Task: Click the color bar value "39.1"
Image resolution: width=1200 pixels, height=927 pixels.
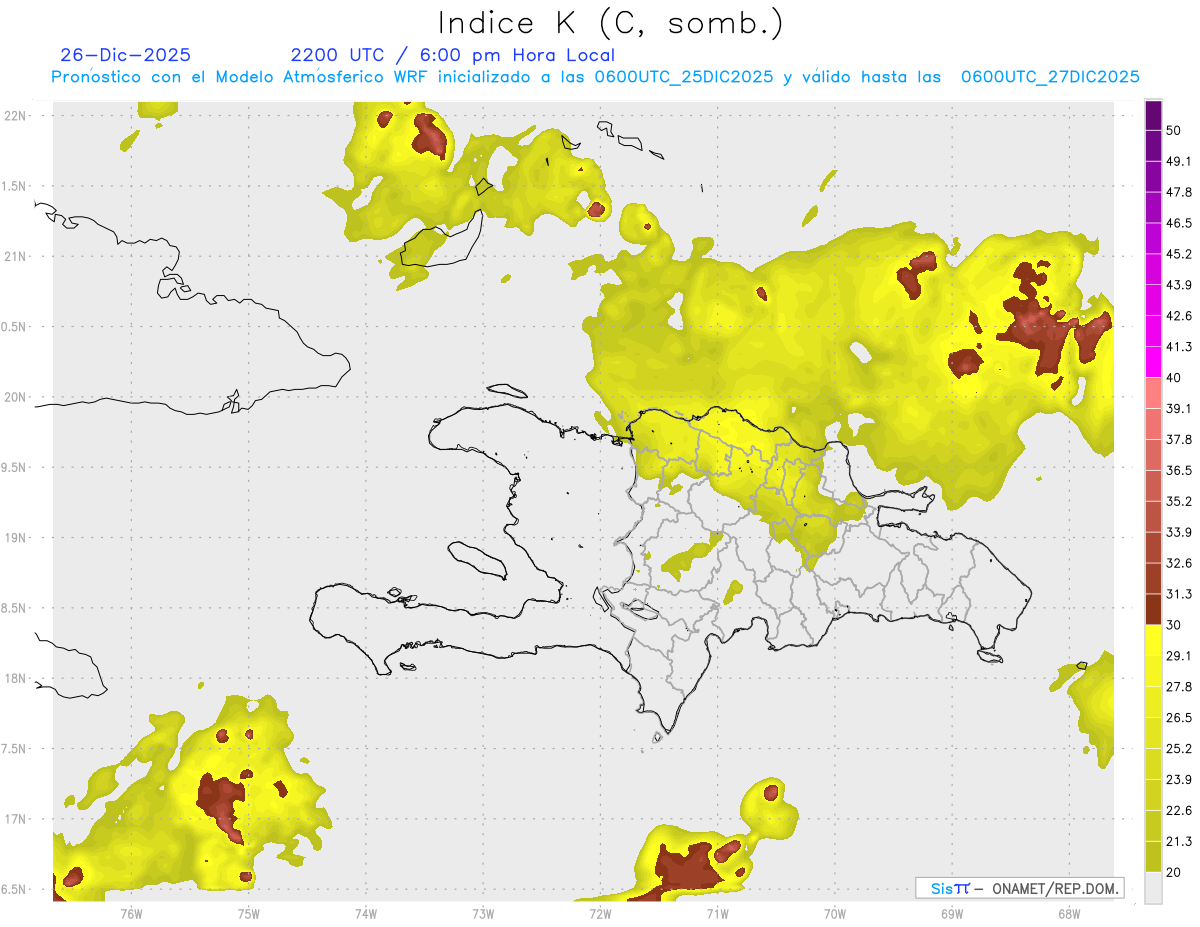Action: click(x=1178, y=408)
